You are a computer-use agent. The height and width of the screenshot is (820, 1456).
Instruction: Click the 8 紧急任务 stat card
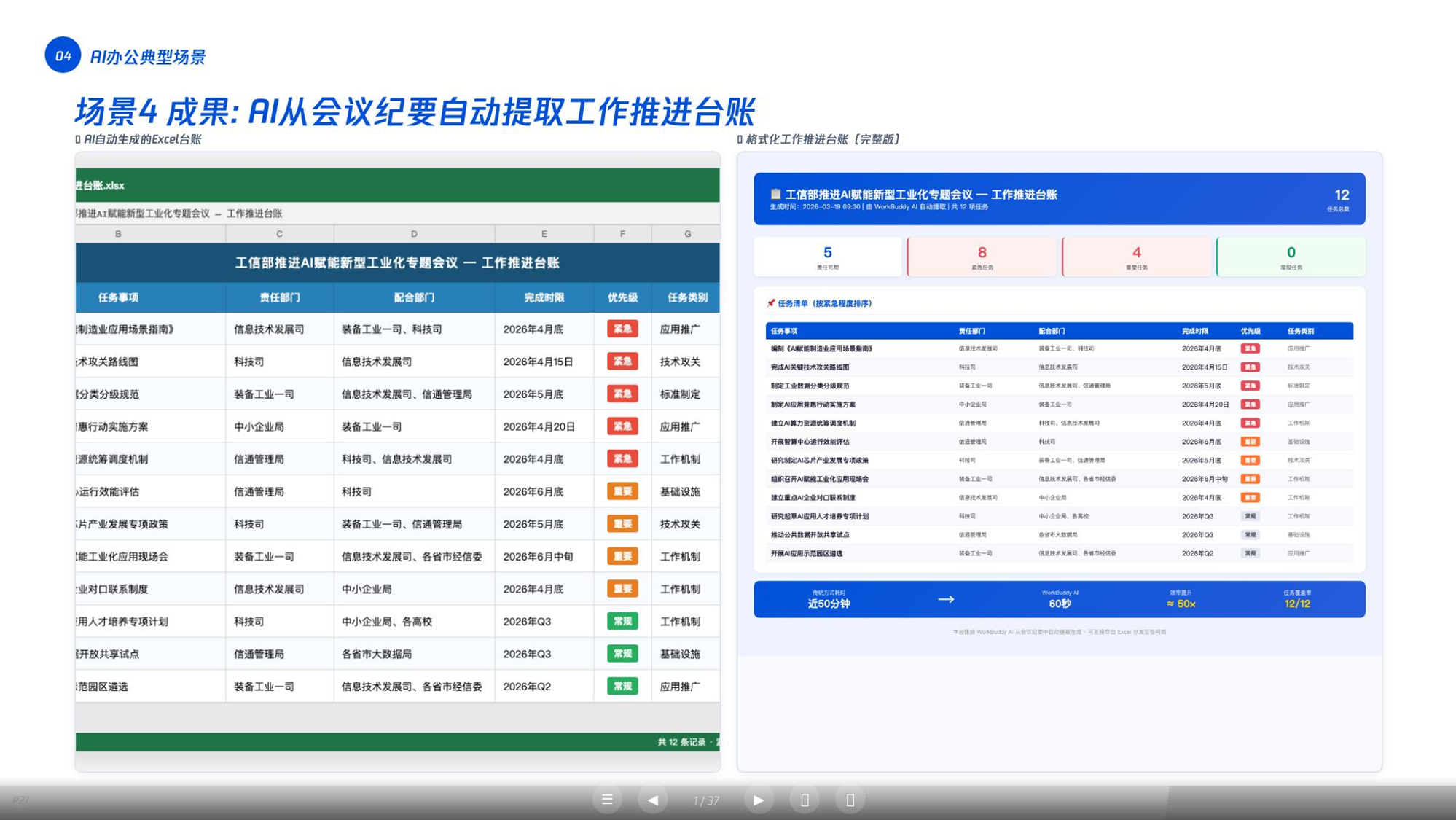pyautogui.click(x=982, y=257)
